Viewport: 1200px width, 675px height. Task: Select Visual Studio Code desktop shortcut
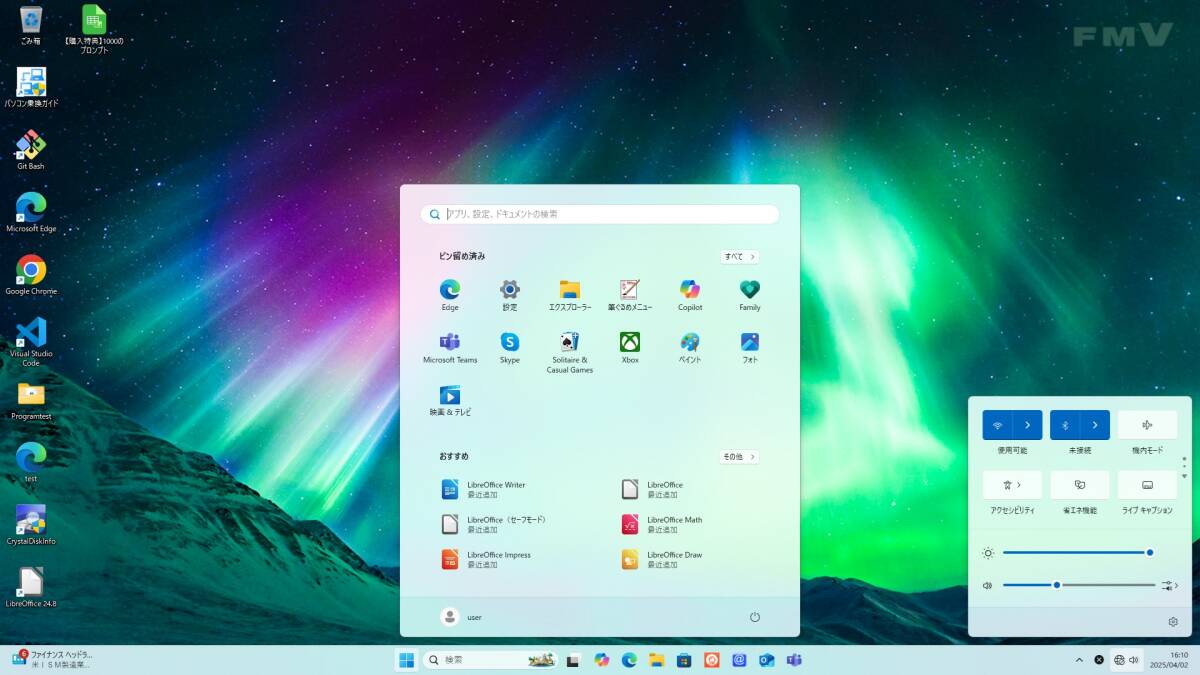point(31,341)
